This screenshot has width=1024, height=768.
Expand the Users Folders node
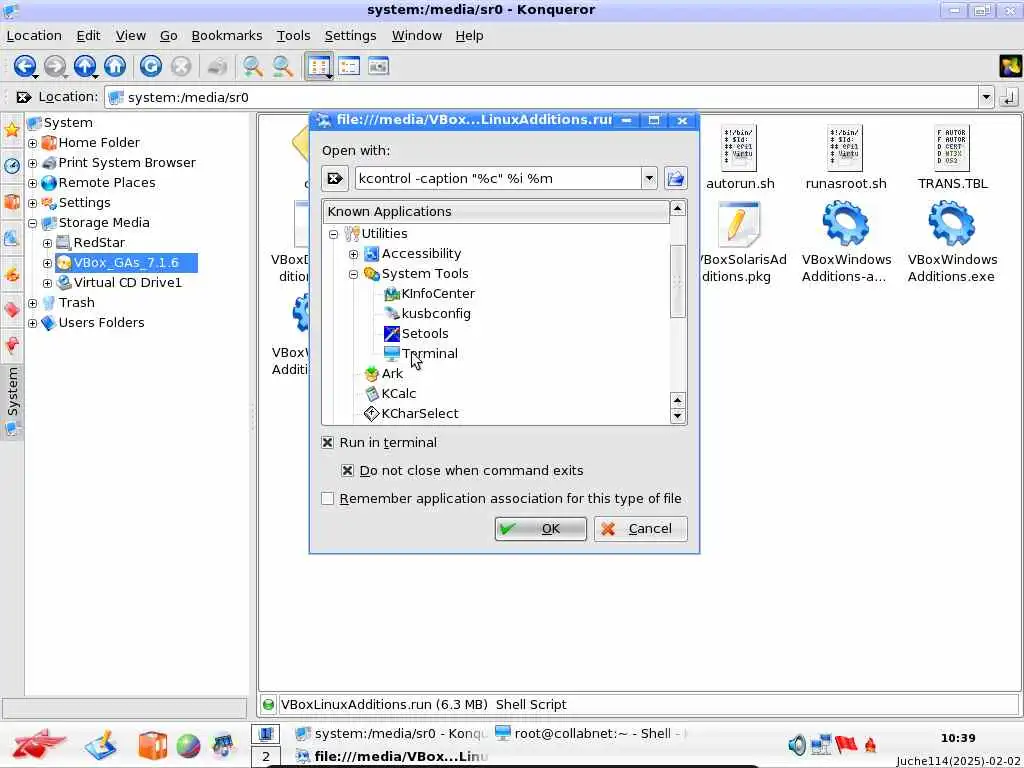(33, 323)
